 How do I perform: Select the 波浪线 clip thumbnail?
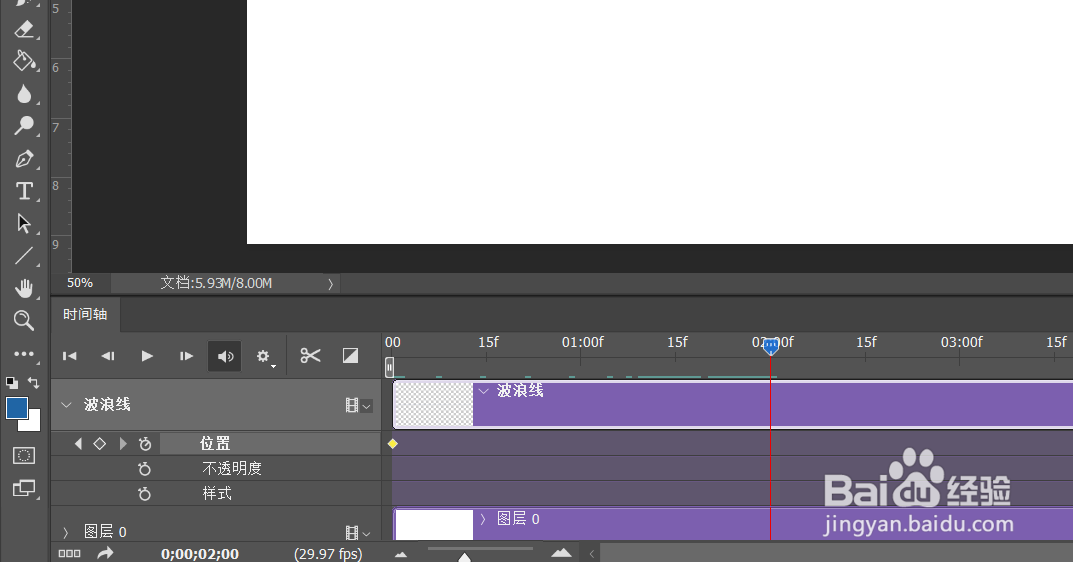433,404
